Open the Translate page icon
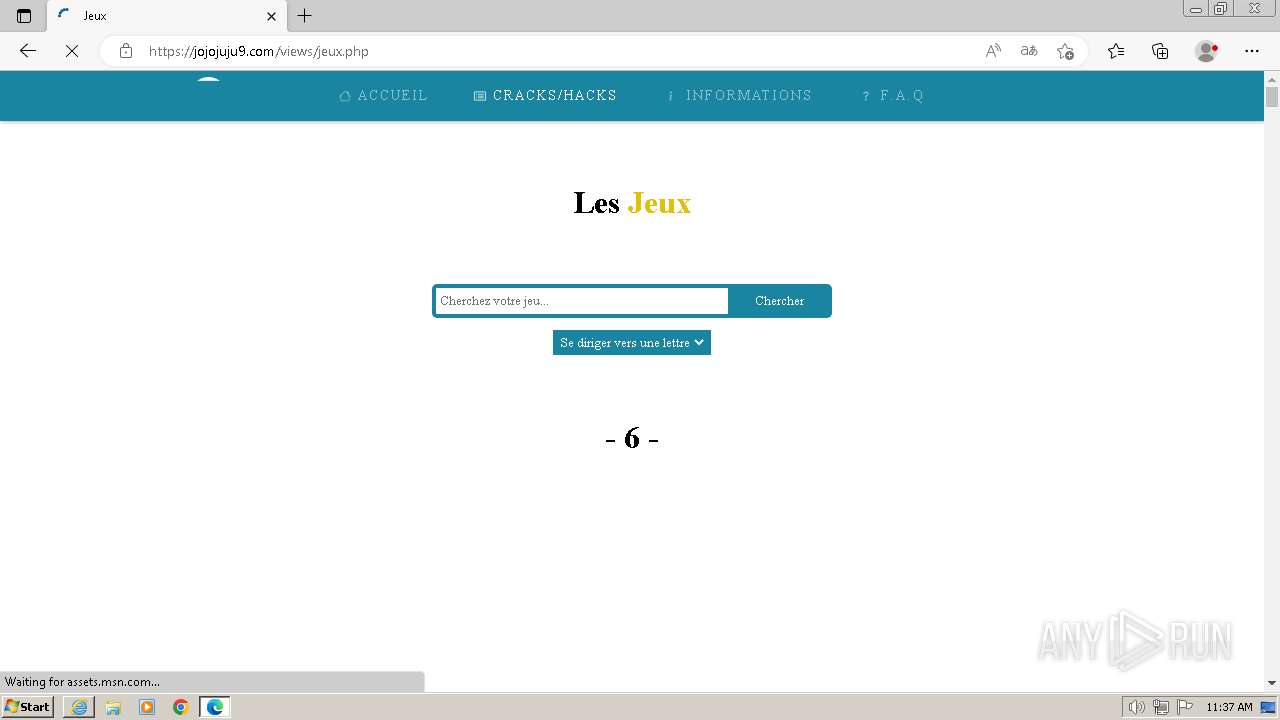 click(x=1029, y=51)
